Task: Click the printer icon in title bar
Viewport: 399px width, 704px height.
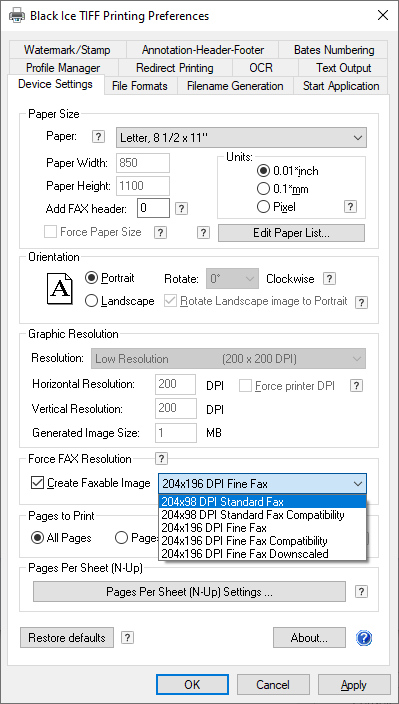Action: 17,16
